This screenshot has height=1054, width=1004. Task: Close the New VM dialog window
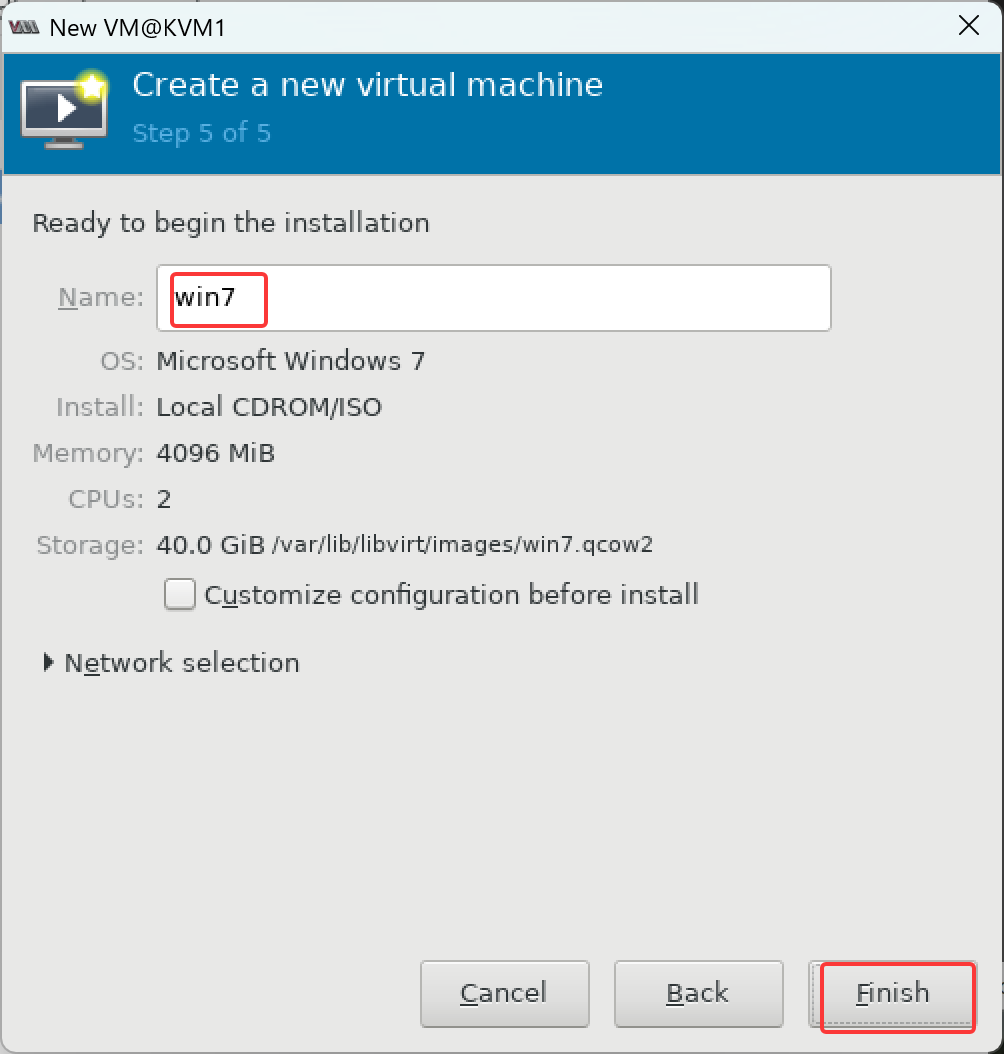[x=968, y=26]
